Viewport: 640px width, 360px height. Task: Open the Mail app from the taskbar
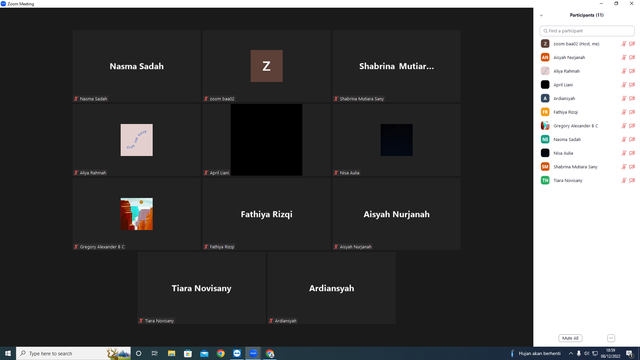pyautogui.click(x=204, y=353)
